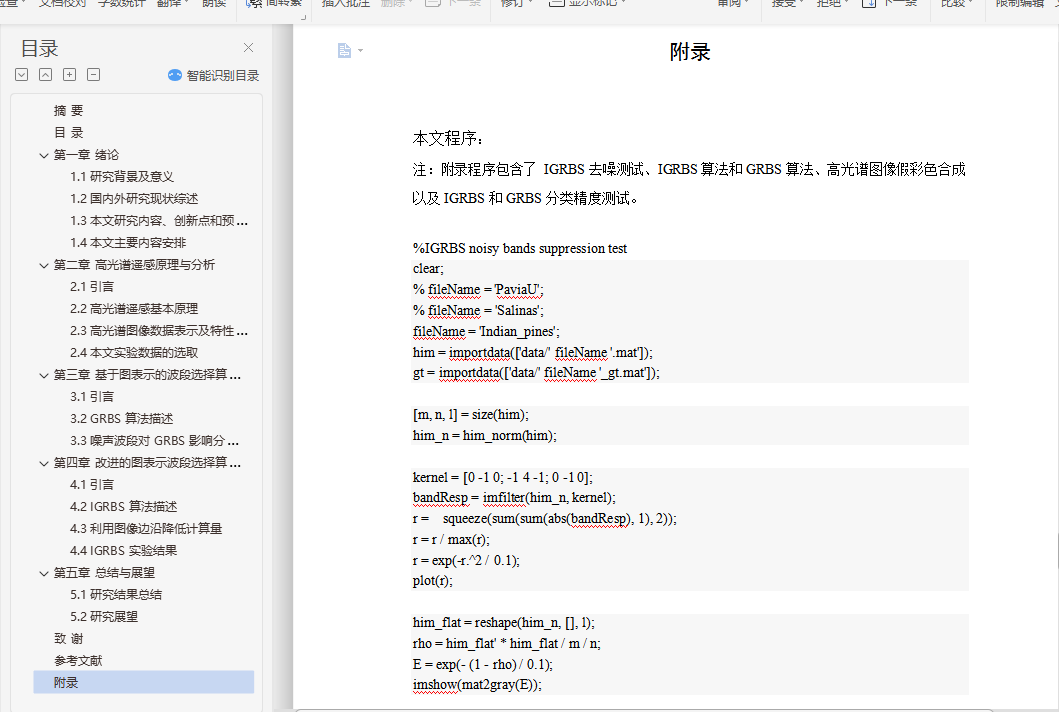Click the minus box icon in 目录 toolbar
This screenshot has width=1059, height=712.
click(94, 74)
